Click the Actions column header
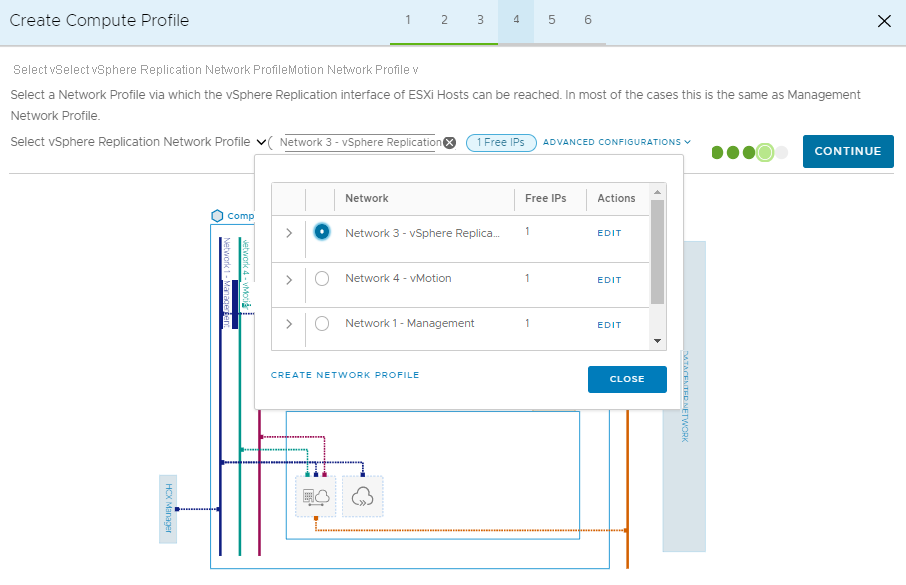Viewport: 906px width, 585px height. click(616, 198)
